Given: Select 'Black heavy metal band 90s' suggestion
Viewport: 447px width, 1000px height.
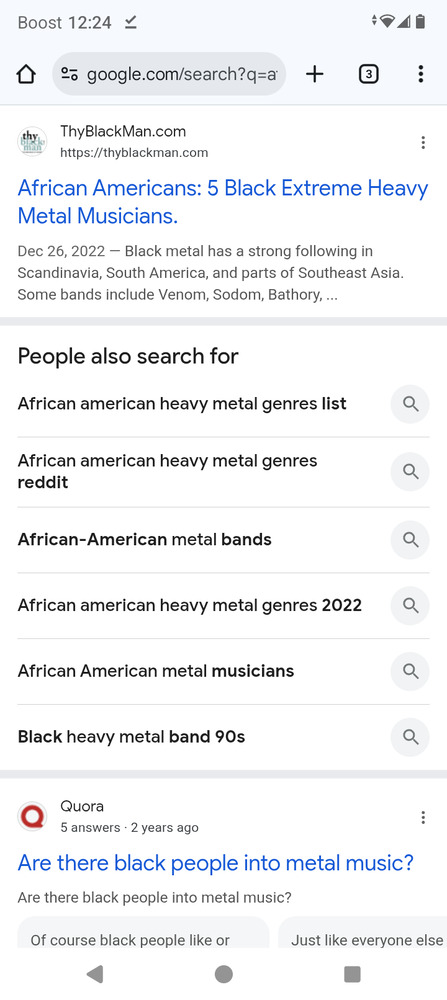Looking at the screenshot, I should (x=131, y=737).
